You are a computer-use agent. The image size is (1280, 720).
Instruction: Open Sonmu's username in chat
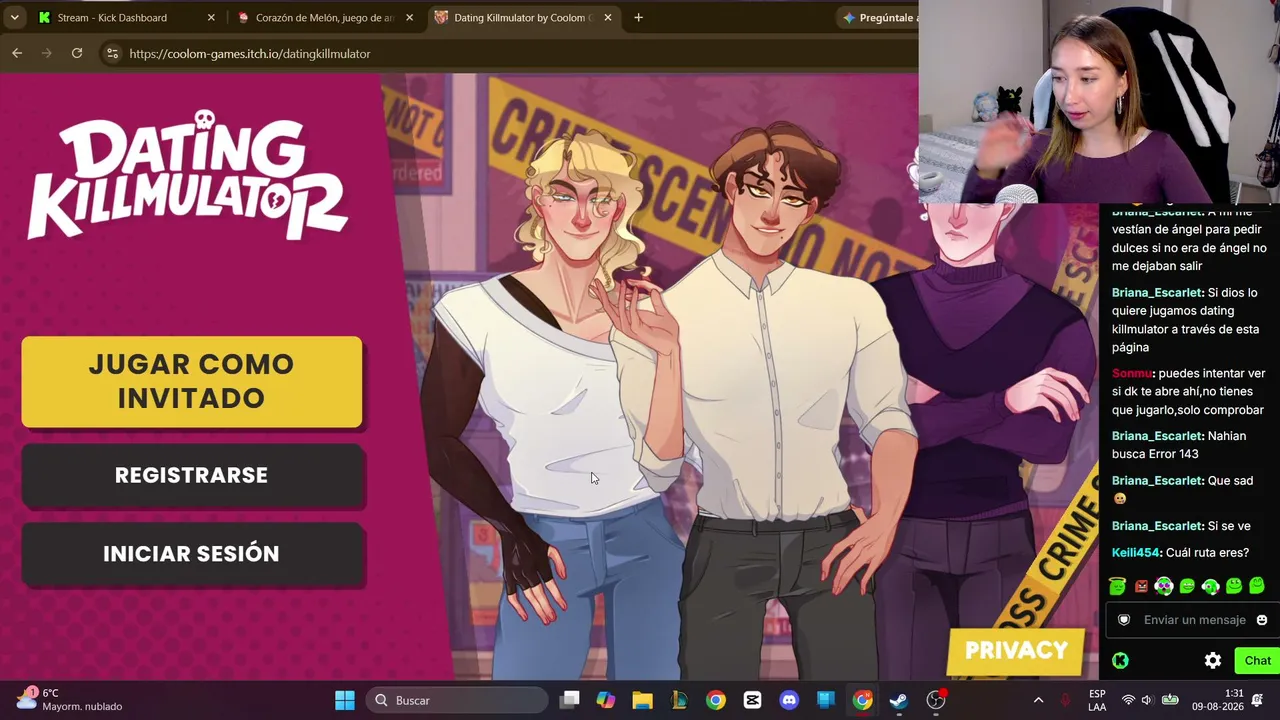(x=1131, y=373)
